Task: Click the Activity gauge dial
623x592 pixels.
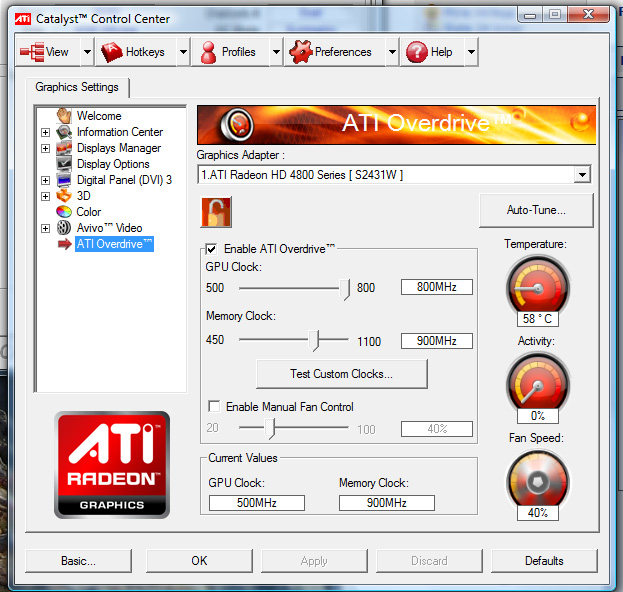Action: [538, 385]
